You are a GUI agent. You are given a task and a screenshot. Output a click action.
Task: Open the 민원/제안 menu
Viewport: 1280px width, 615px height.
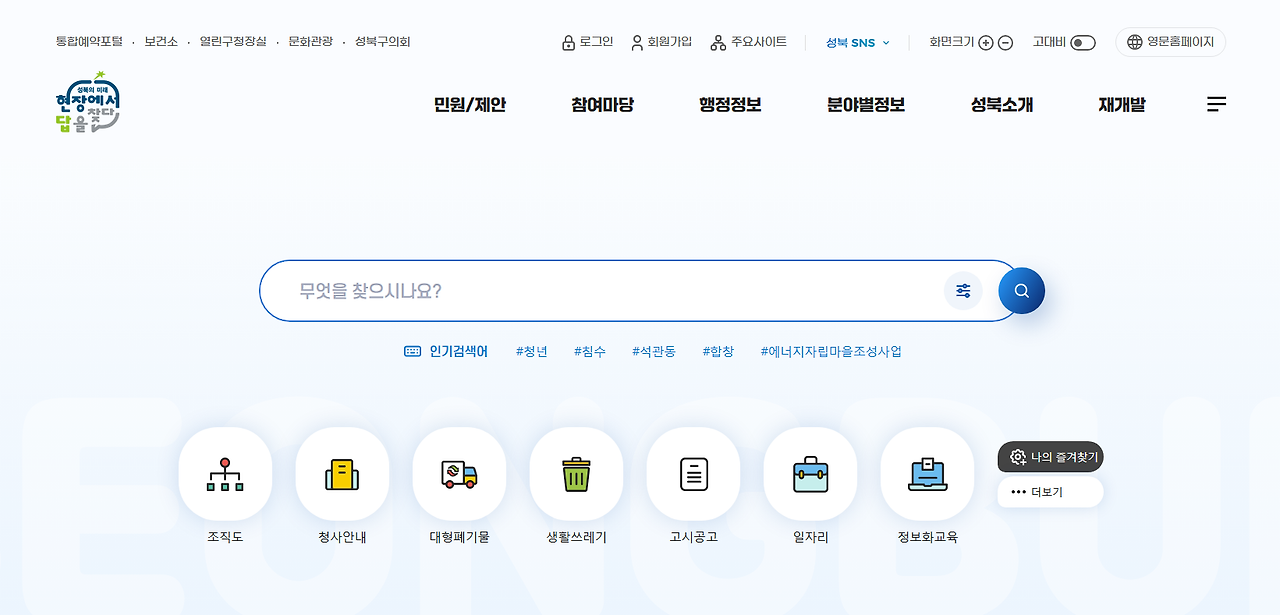tap(470, 103)
